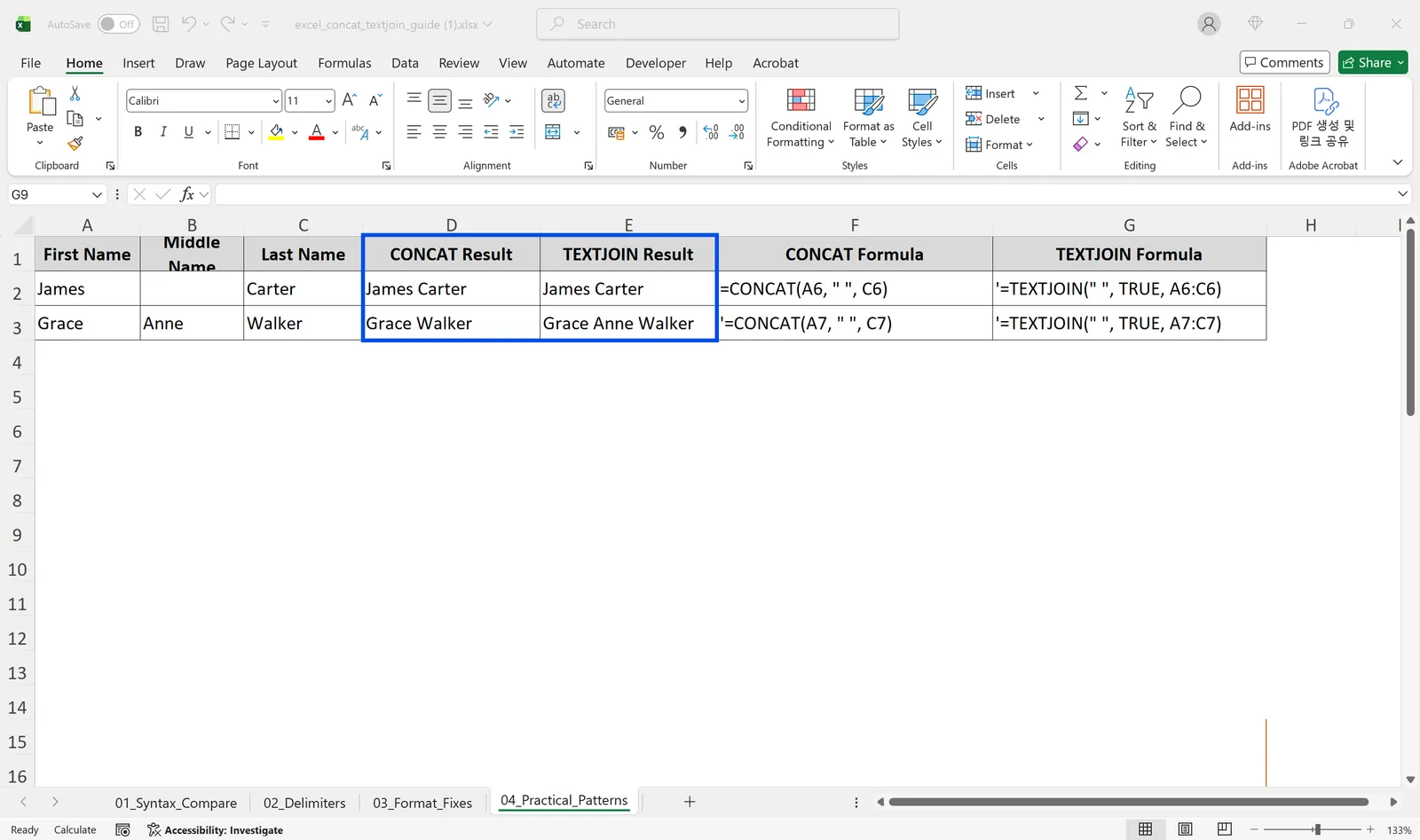Toggle Wrap Text
Viewport: 1420px width, 840px height.
(x=554, y=100)
